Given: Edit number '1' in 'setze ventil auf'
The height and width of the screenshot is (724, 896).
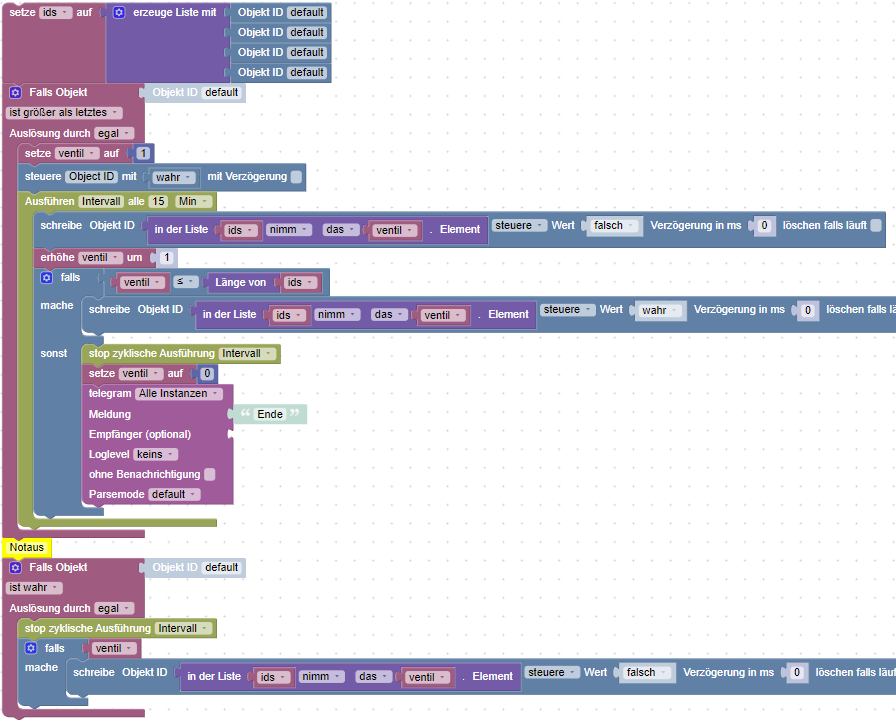Looking at the screenshot, I should pos(143,153).
